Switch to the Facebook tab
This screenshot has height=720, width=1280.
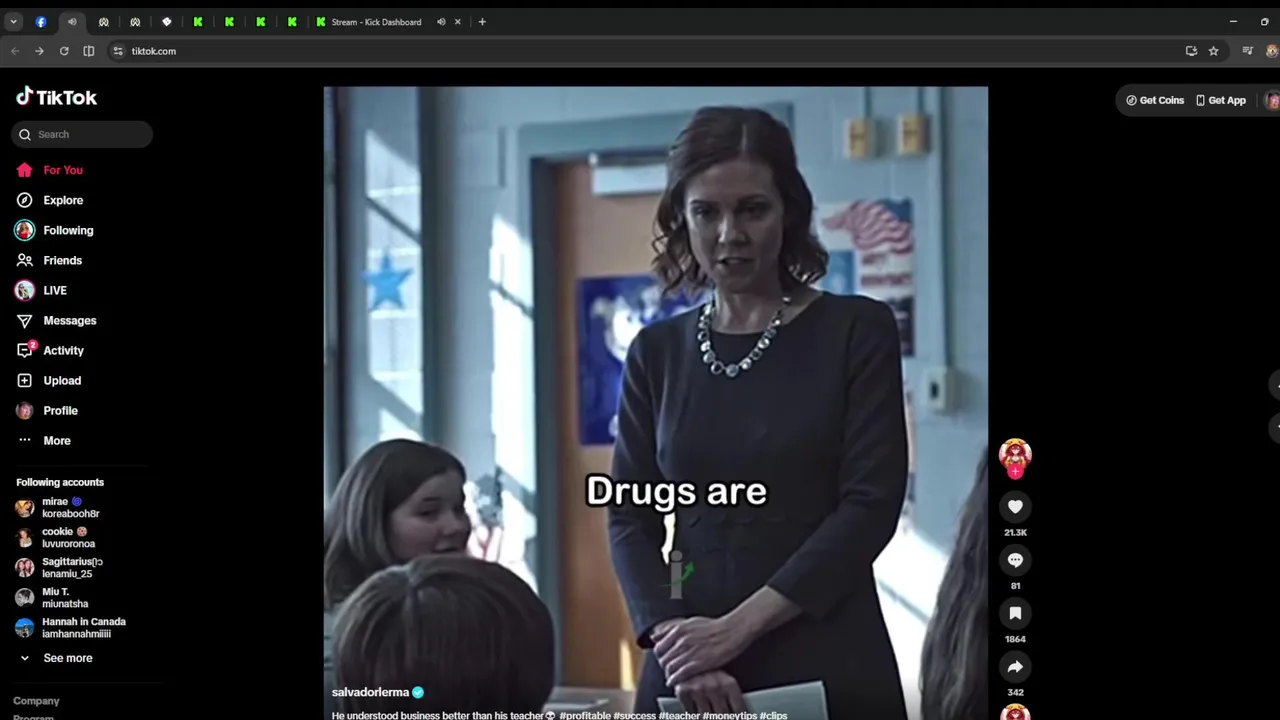tap(41, 22)
